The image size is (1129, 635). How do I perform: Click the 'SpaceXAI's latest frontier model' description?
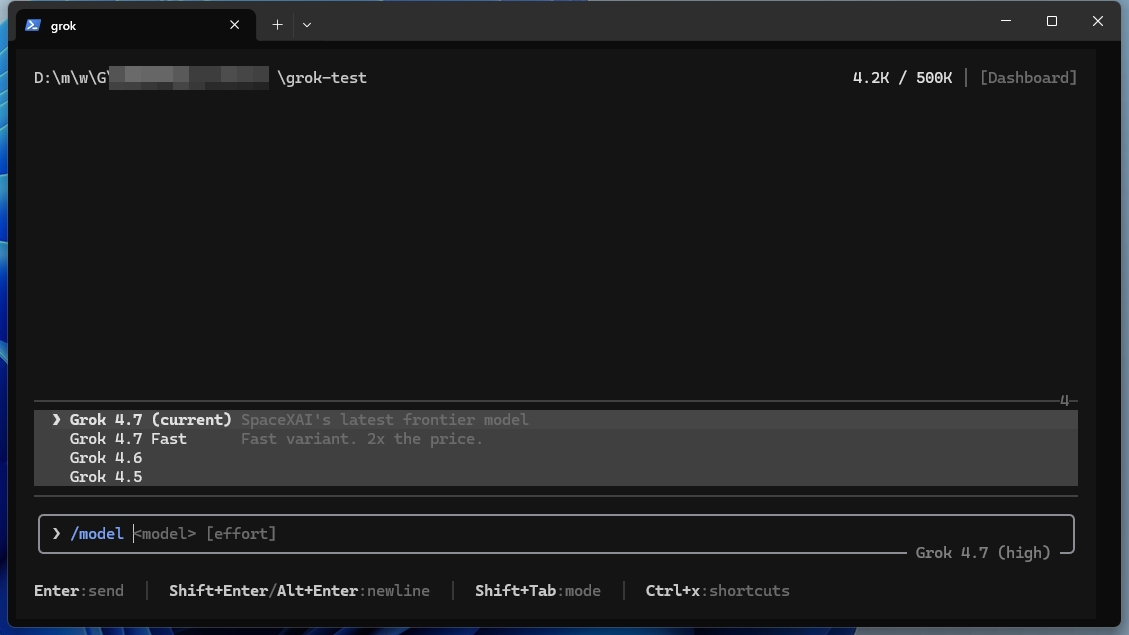(384, 420)
